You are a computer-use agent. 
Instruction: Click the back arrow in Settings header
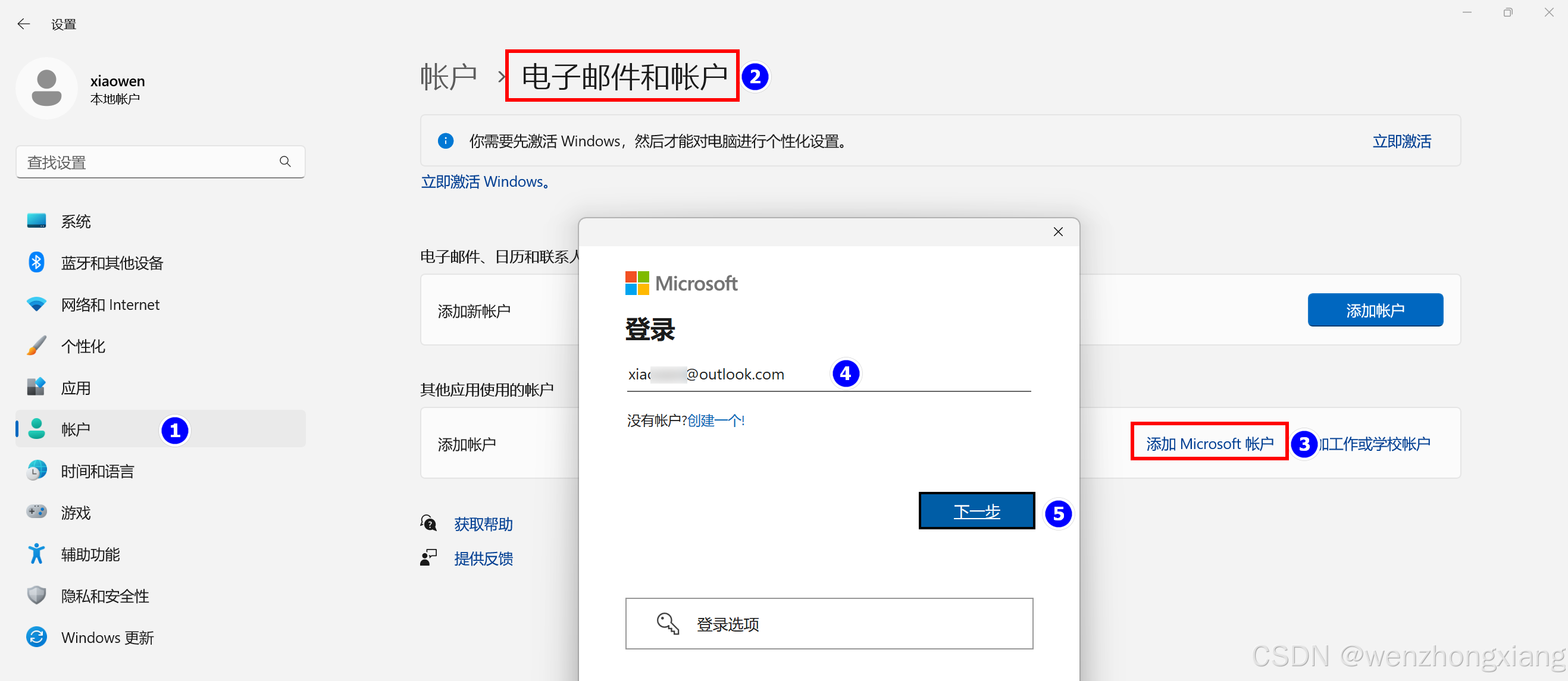[24, 24]
